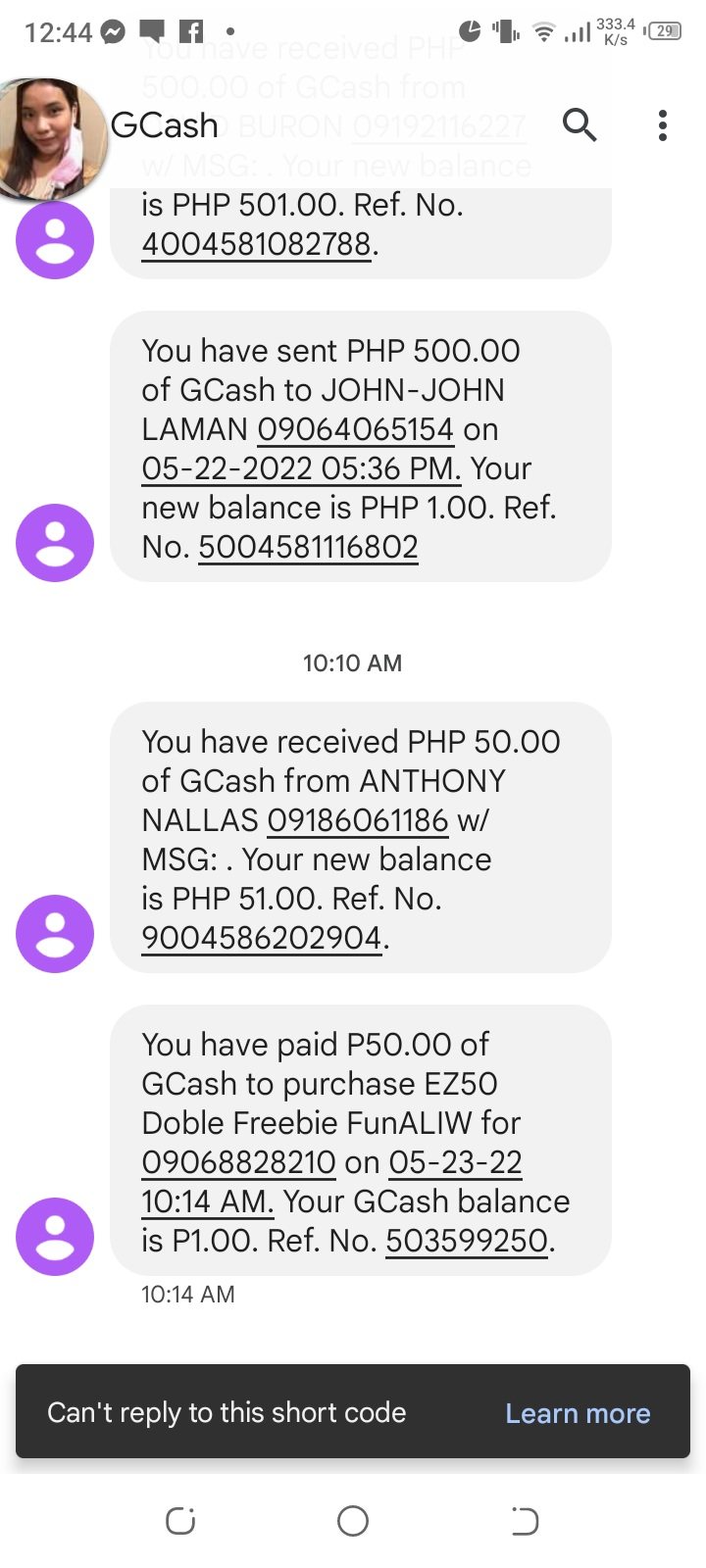
Task: Tap phone number 09064065154 link
Action: pyautogui.click(x=356, y=429)
